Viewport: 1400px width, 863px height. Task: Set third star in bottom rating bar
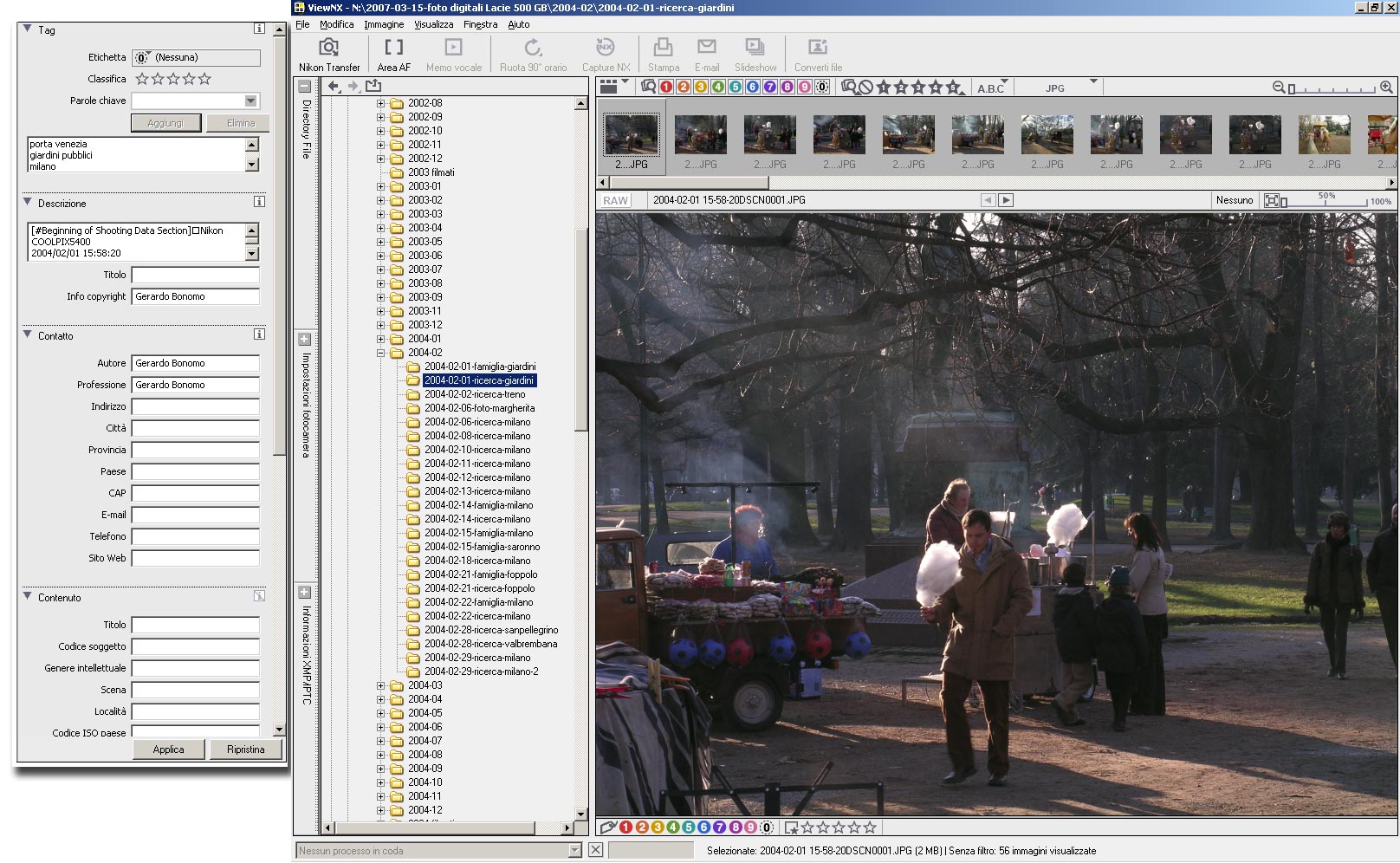pyautogui.click(x=839, y=827)
